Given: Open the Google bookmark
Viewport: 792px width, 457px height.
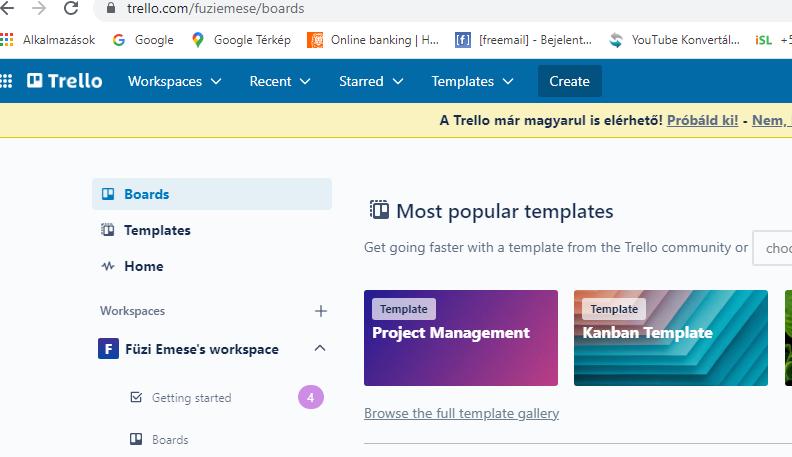Looking at the screenshot, I should tap(143, 40).
